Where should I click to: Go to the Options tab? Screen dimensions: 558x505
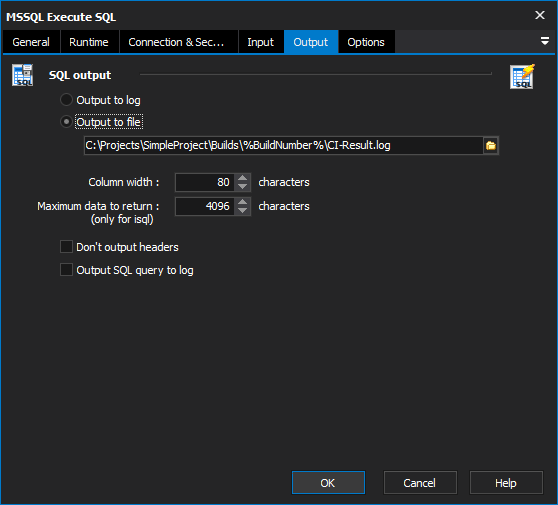(366, 42)
